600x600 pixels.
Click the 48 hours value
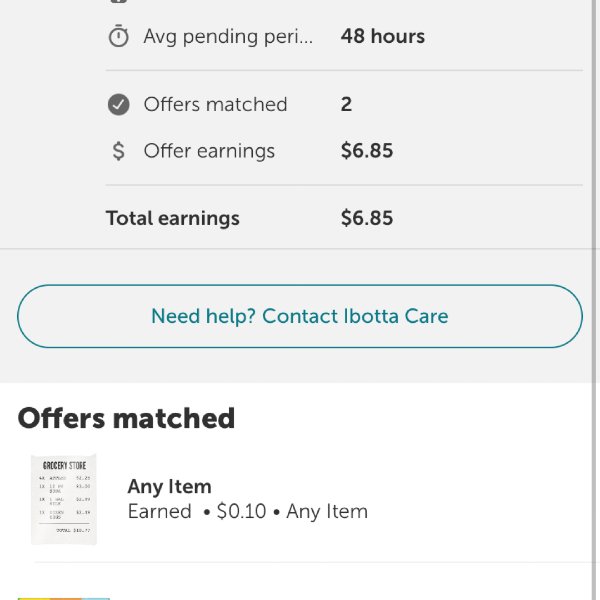(383, 36)
